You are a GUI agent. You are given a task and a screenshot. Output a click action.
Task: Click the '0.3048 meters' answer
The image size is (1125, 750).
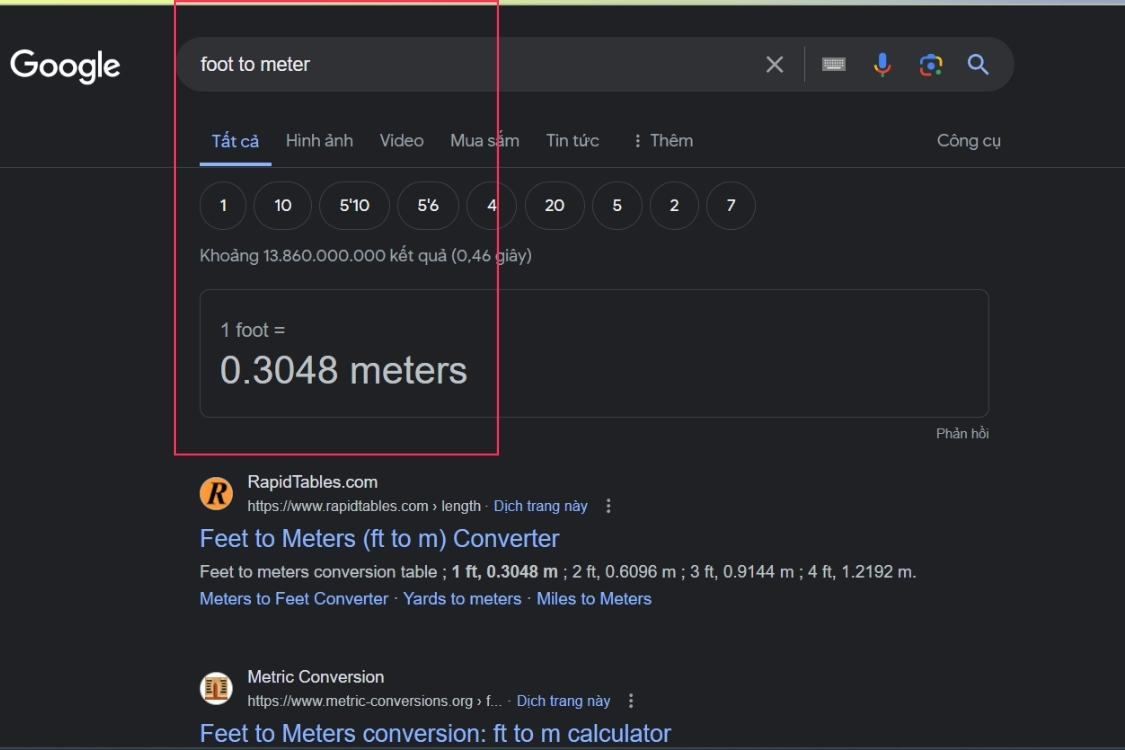[343, 370]
